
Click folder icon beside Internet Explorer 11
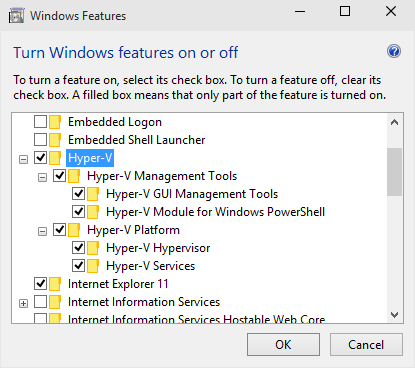click(x=55, y=284)
